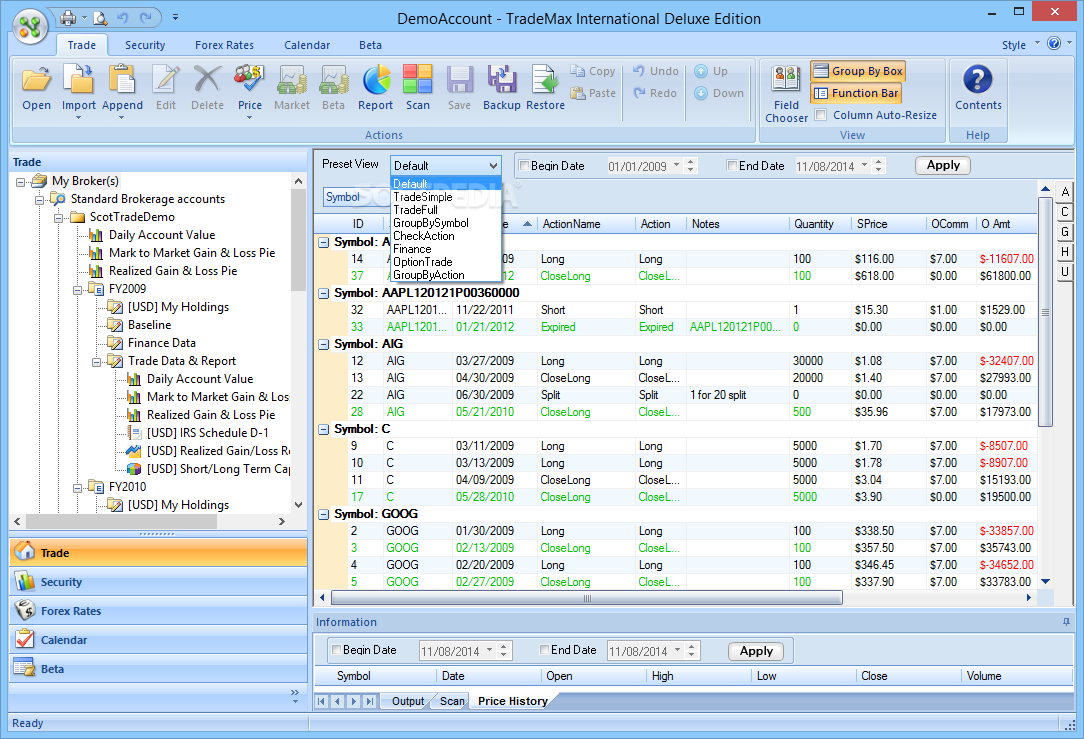Screen dimensions: 1084x739
Task: Toggle the Function Bar option
Action: point(856,93)
